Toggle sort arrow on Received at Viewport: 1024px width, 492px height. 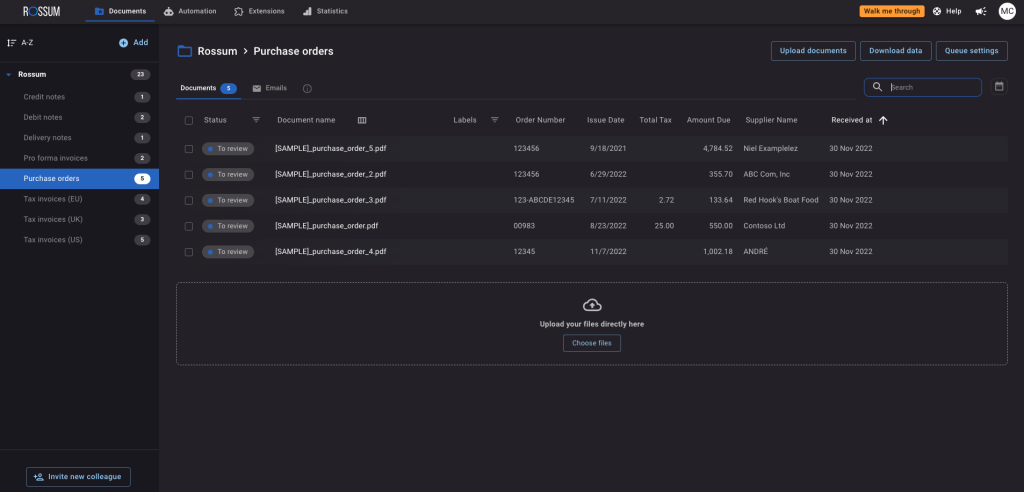883,120
